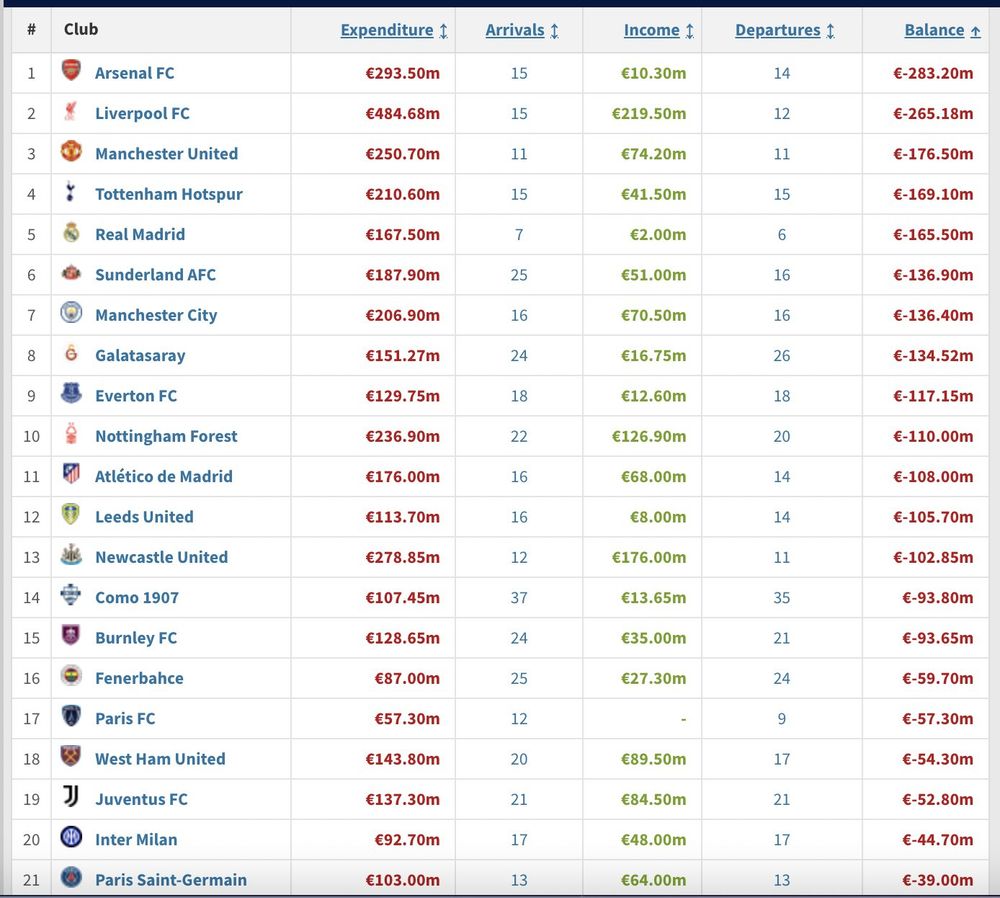Click the Manchester United crest icon
1000x898 pixels.
tap(71, 153)
